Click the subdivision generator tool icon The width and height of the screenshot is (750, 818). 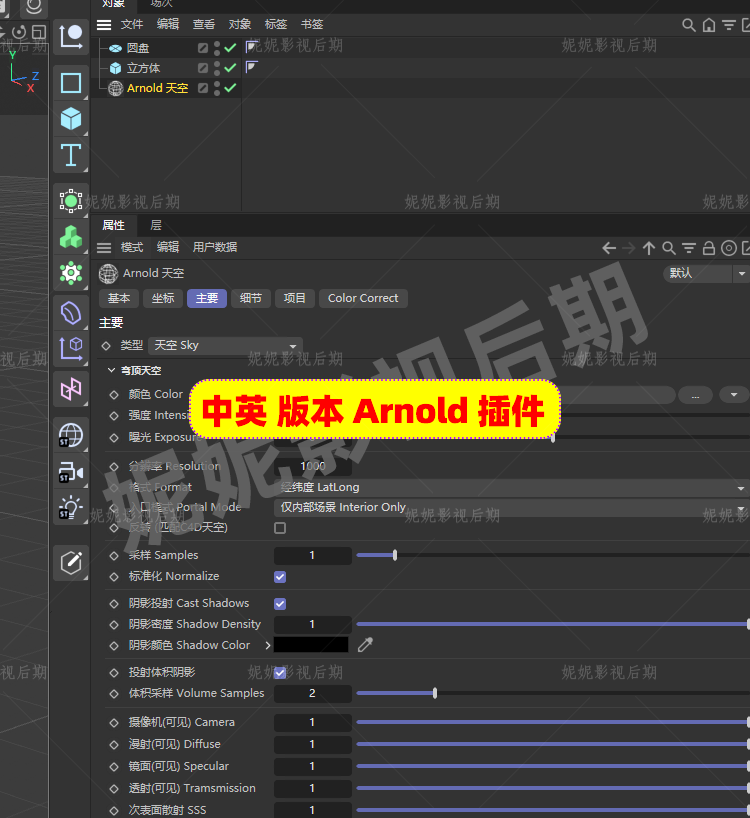(x=71, y=201)
